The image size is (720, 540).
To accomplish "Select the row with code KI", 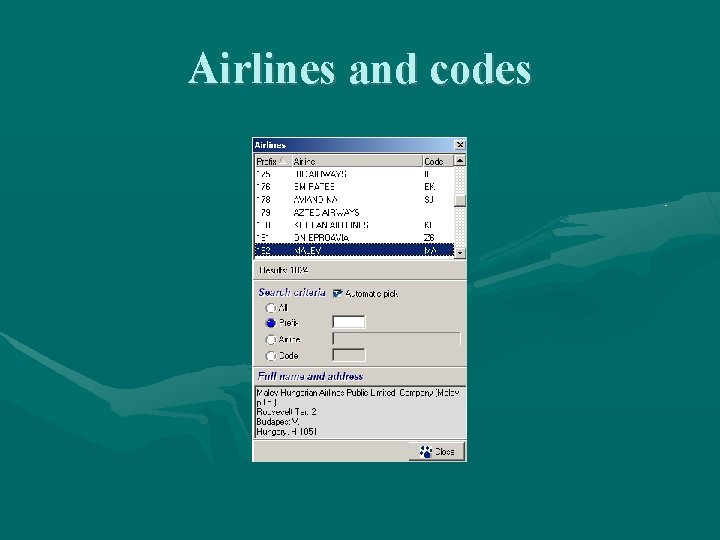I will [354, 225].
